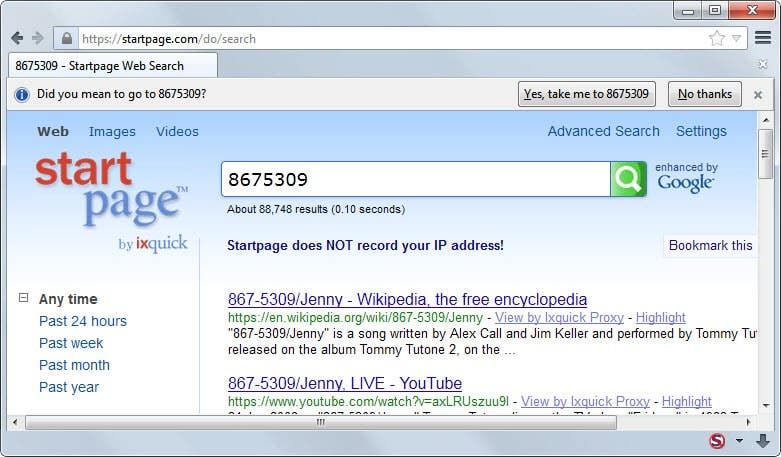Minimize the browser window

pos(688,10)
